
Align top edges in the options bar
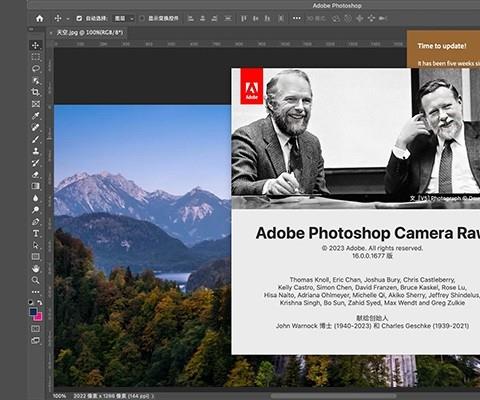[244, 18]
